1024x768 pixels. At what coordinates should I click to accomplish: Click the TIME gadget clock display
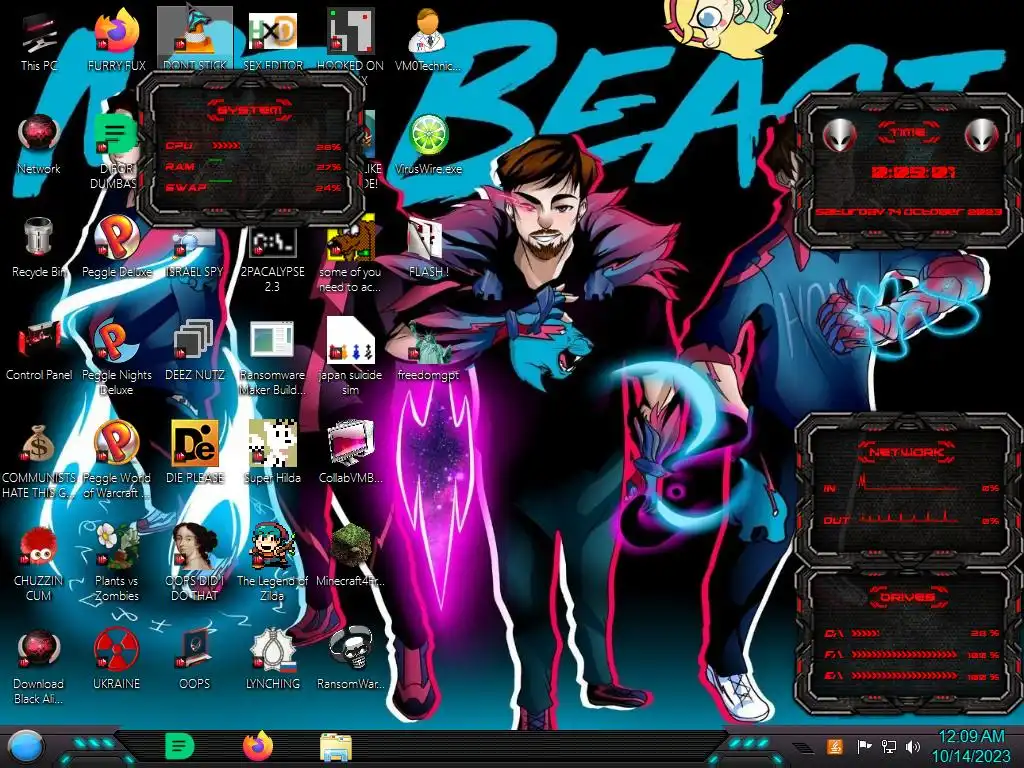coord(913,172)
